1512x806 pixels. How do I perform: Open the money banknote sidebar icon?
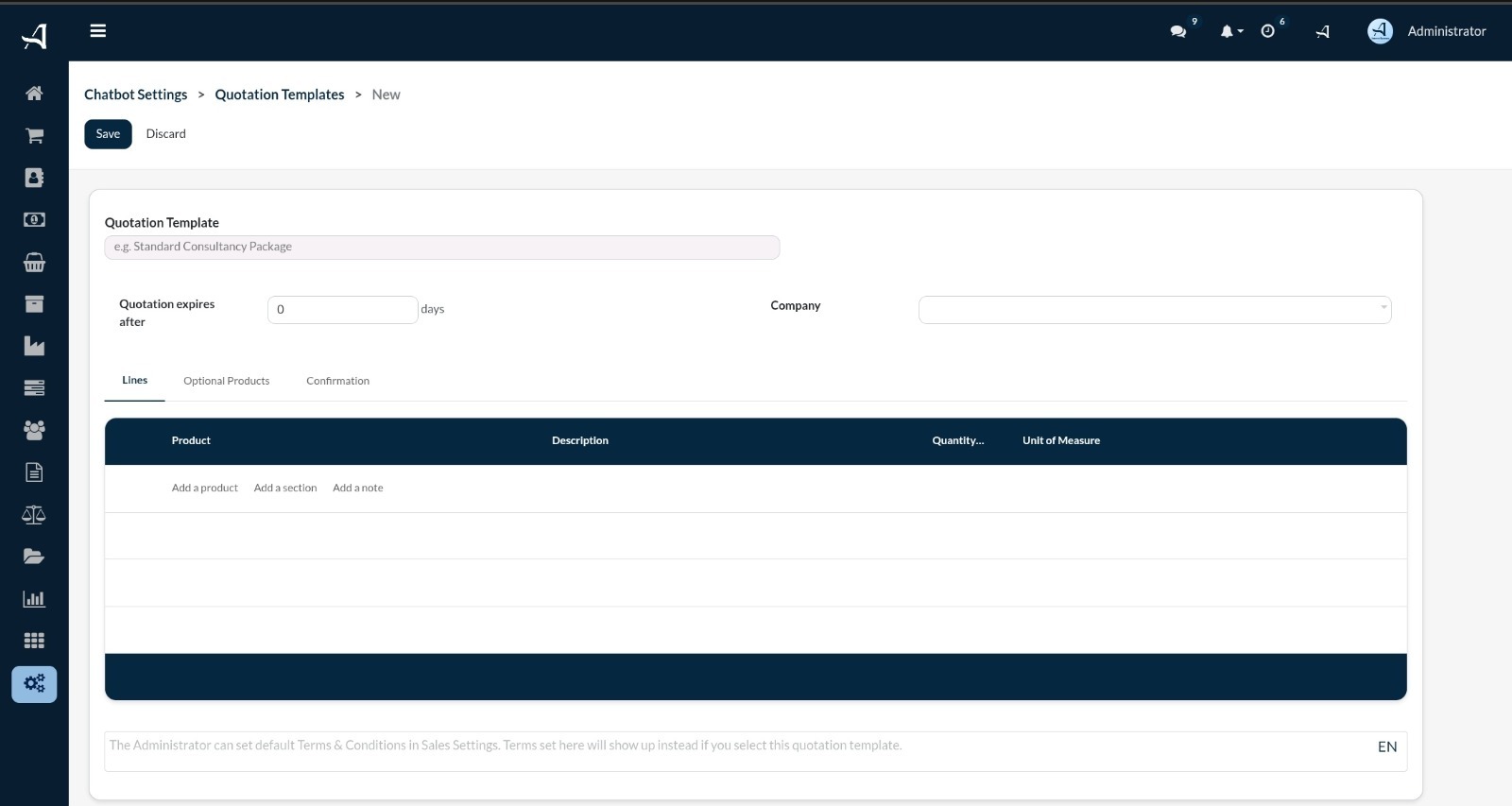(34, 219)
